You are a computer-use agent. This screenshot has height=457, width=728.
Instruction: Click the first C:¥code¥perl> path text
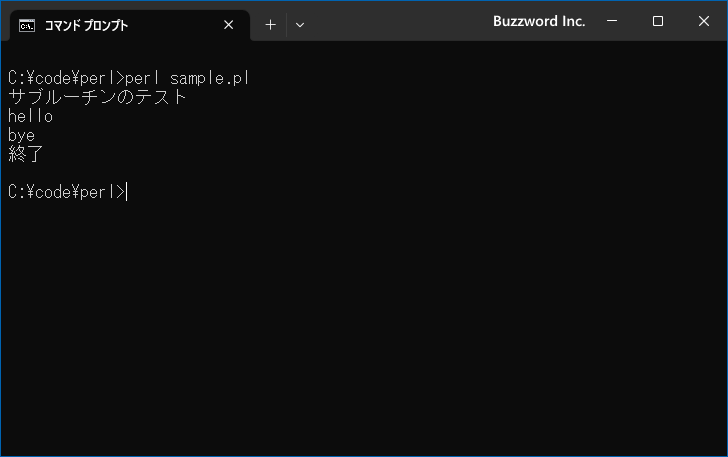tap(66, 78)
